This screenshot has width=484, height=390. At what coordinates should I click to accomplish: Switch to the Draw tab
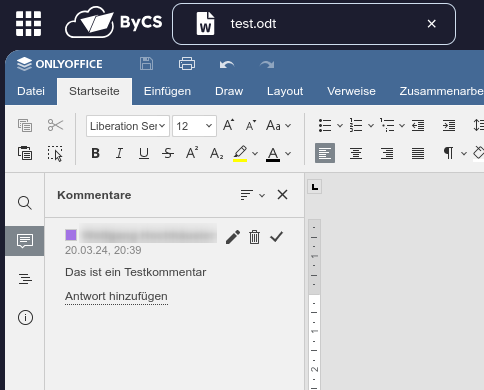point(229,91)
